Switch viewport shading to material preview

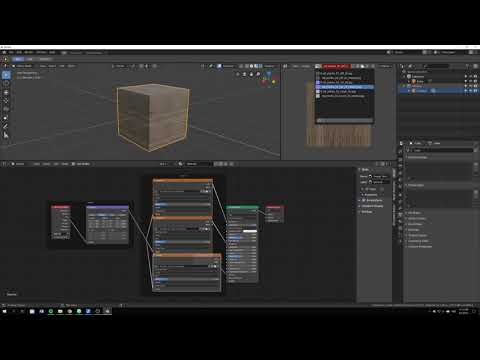[x=256, y=66]
